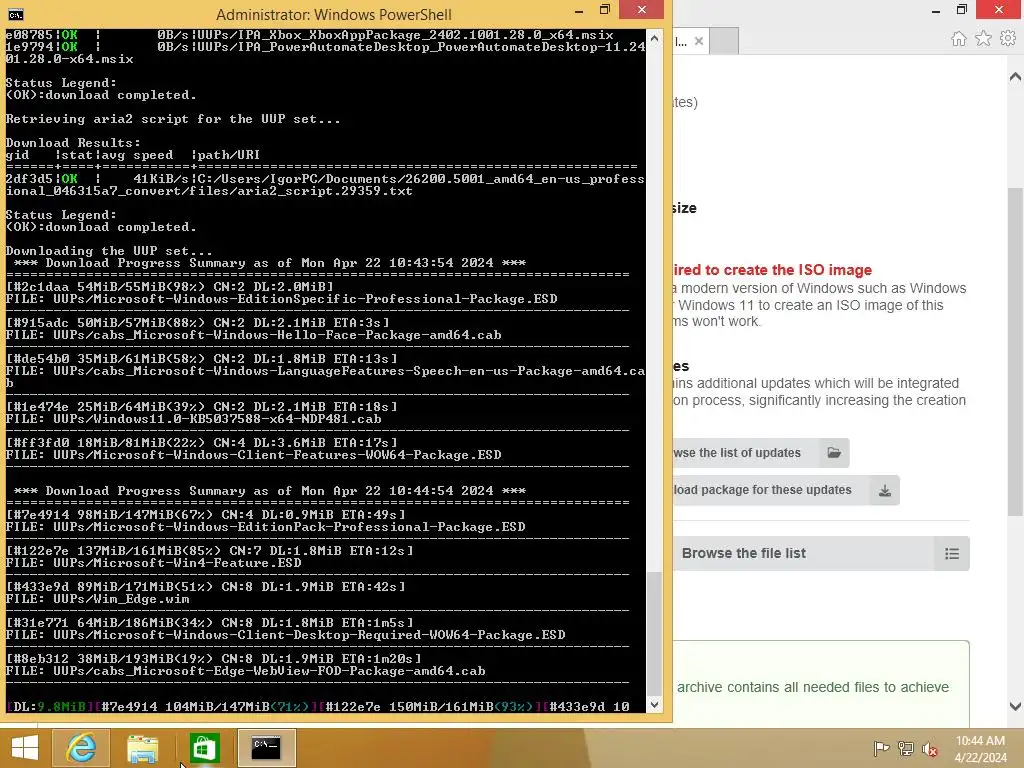
Task: Click the browser page scroll down arrow
Action: (1015, 706)
